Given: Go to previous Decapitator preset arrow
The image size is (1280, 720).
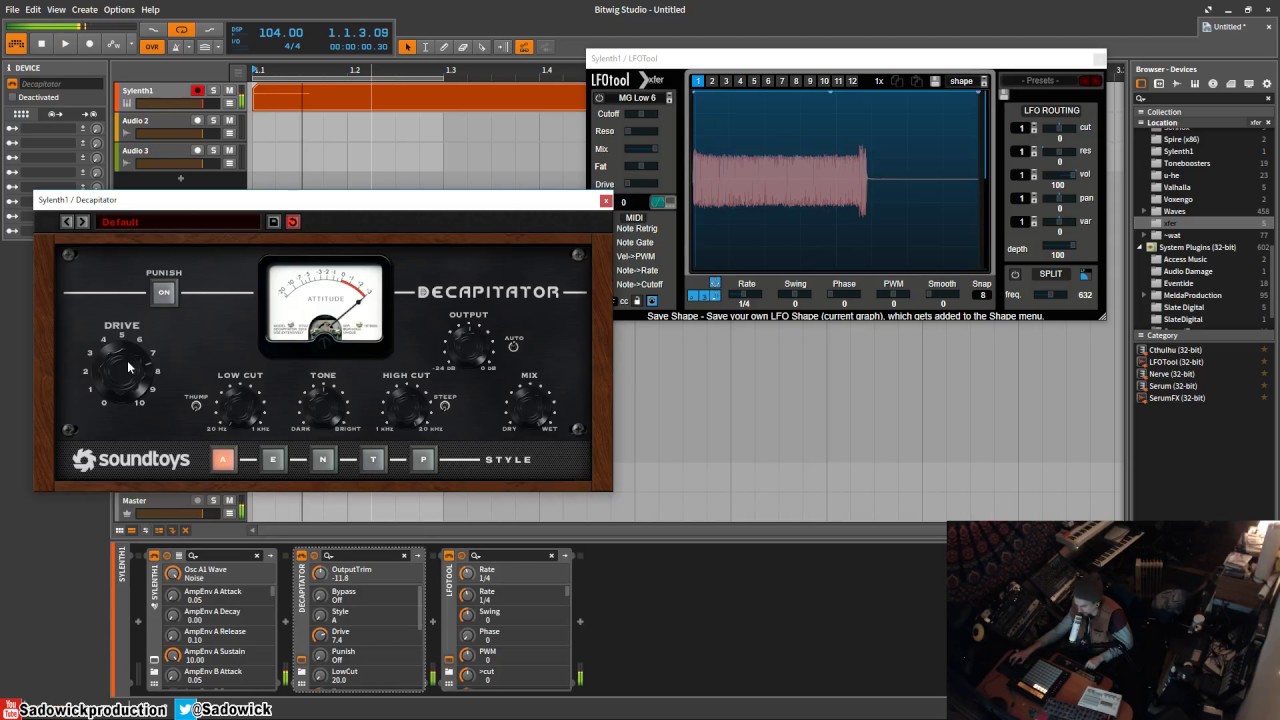Looking at the screenshot, I should click(x=67, y=222).
